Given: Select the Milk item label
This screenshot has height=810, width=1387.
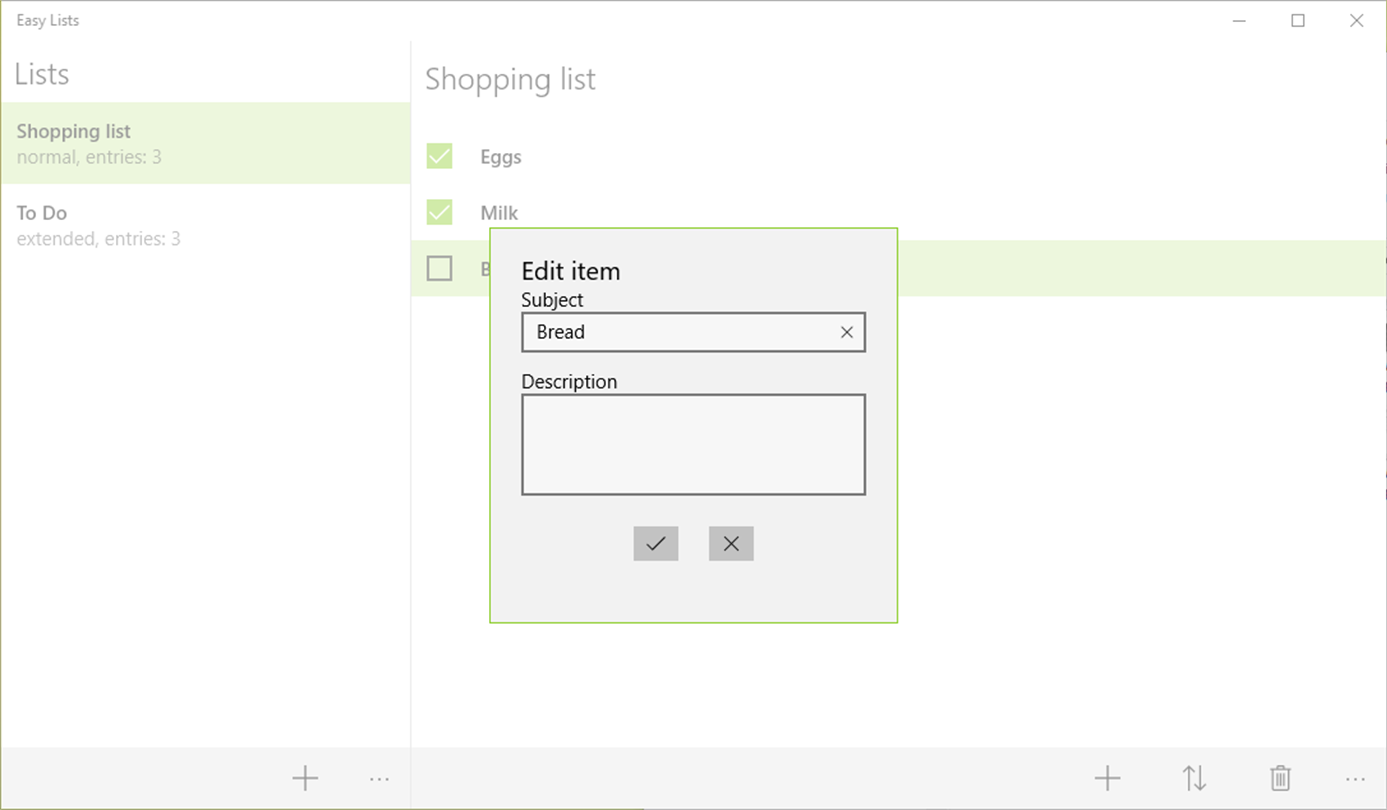Looking at the screenshot, I should (499, 213).
